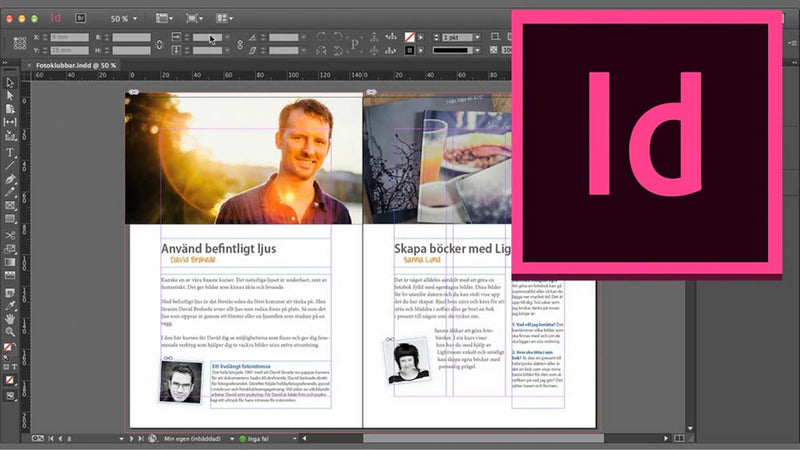Image resolution: width=800 pixels, height=450 pixels.
Task: Select the Selection tool arrow
Action: [x=10, y=82]
